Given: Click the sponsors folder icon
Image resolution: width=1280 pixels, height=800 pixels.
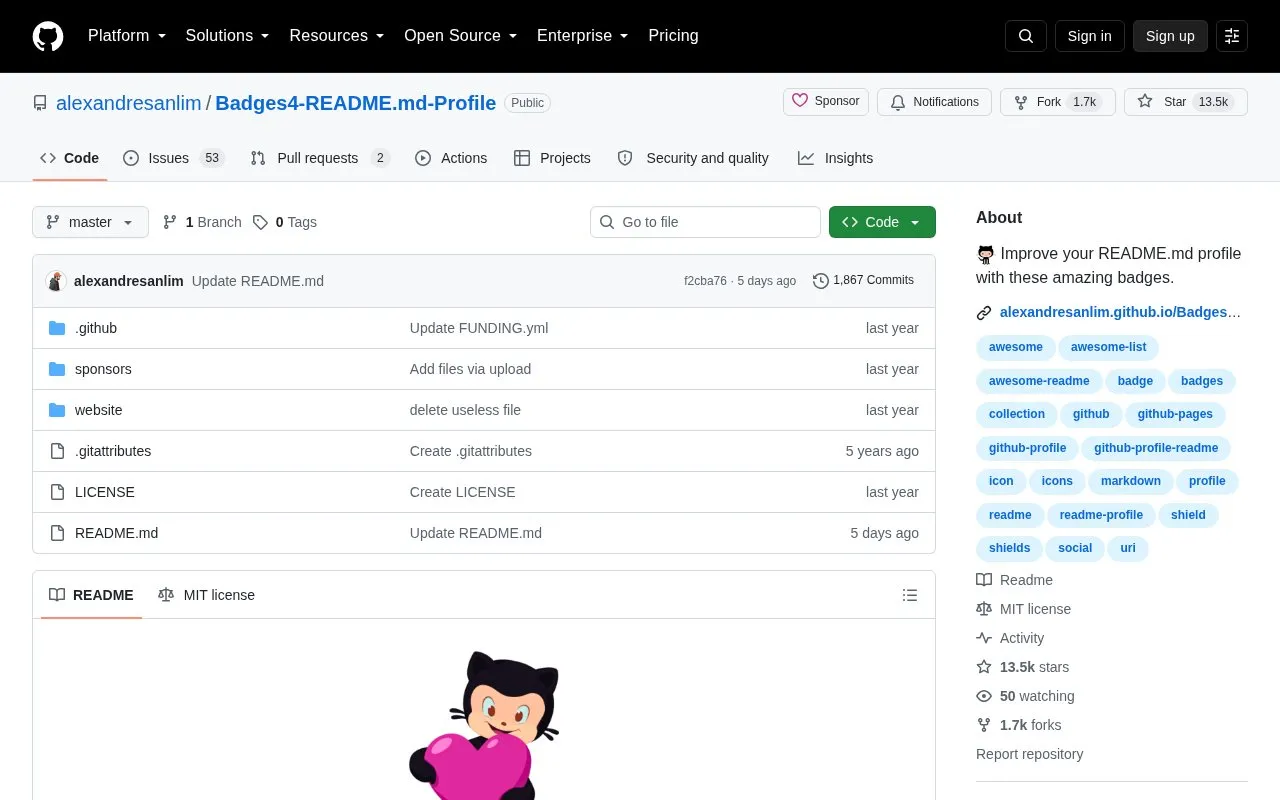Looking at the screenshot, I should [57, 369].
